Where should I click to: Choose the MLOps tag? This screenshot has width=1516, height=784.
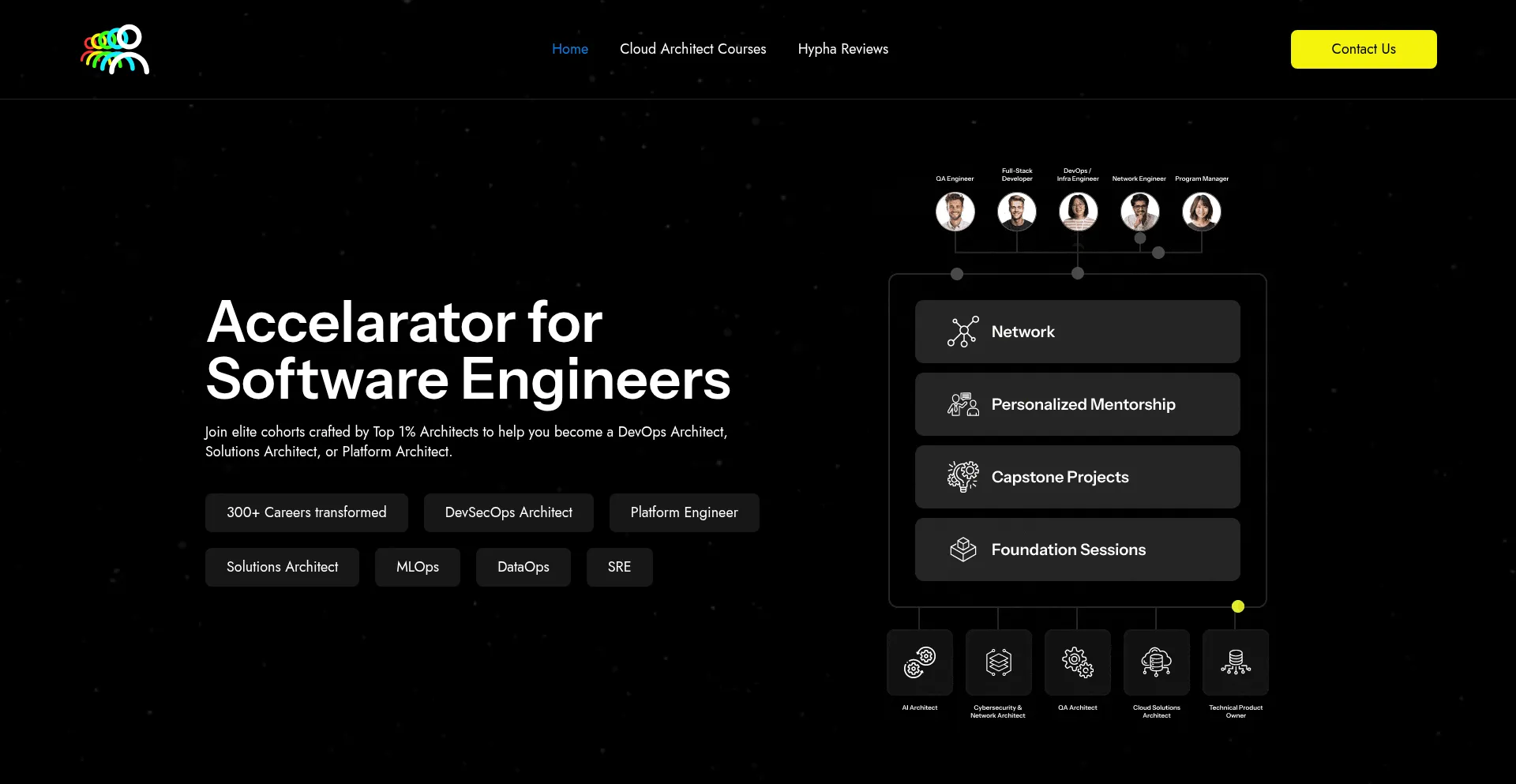(x=417, y=567)
